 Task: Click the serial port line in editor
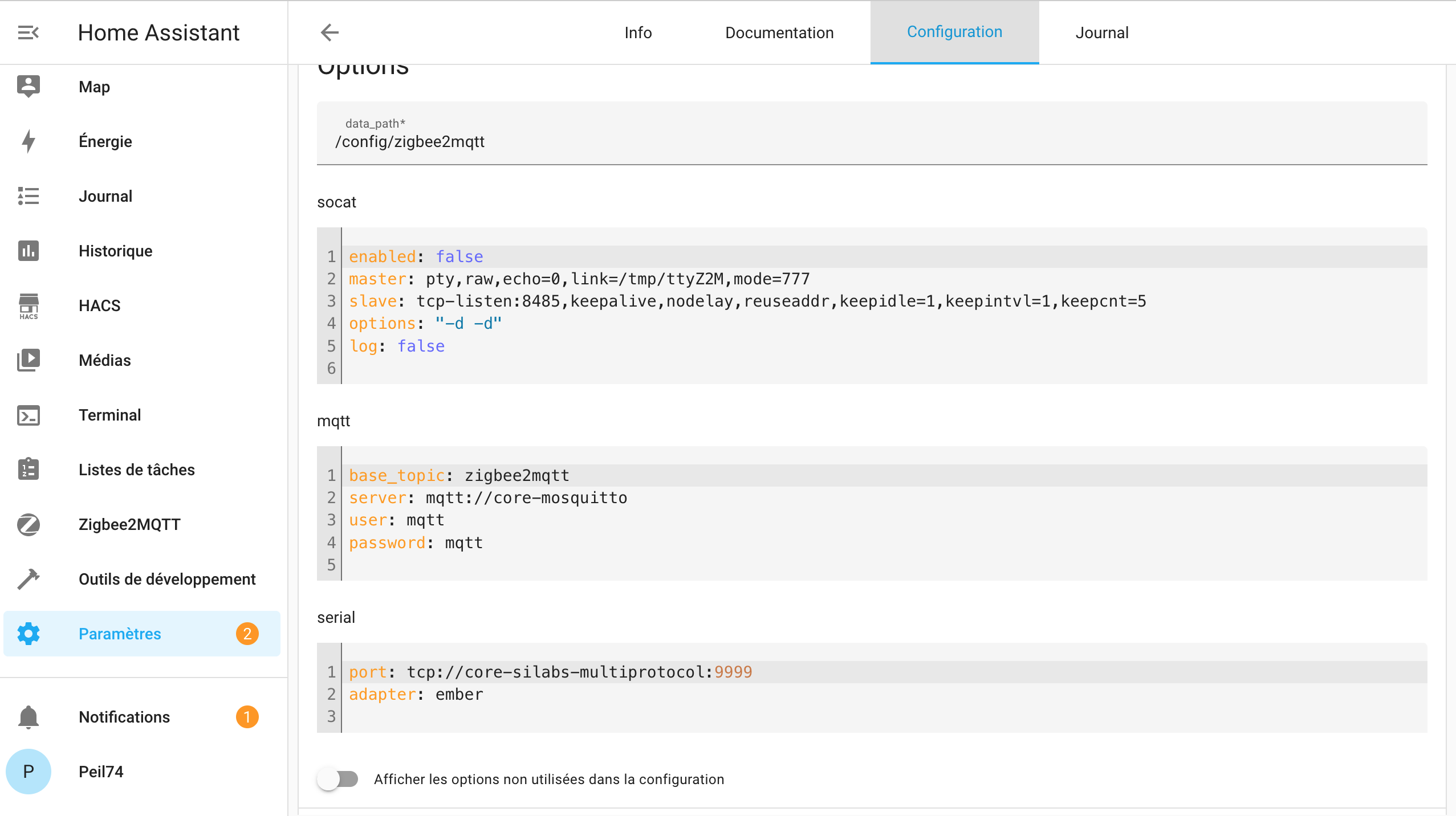[x=550, y=672]
